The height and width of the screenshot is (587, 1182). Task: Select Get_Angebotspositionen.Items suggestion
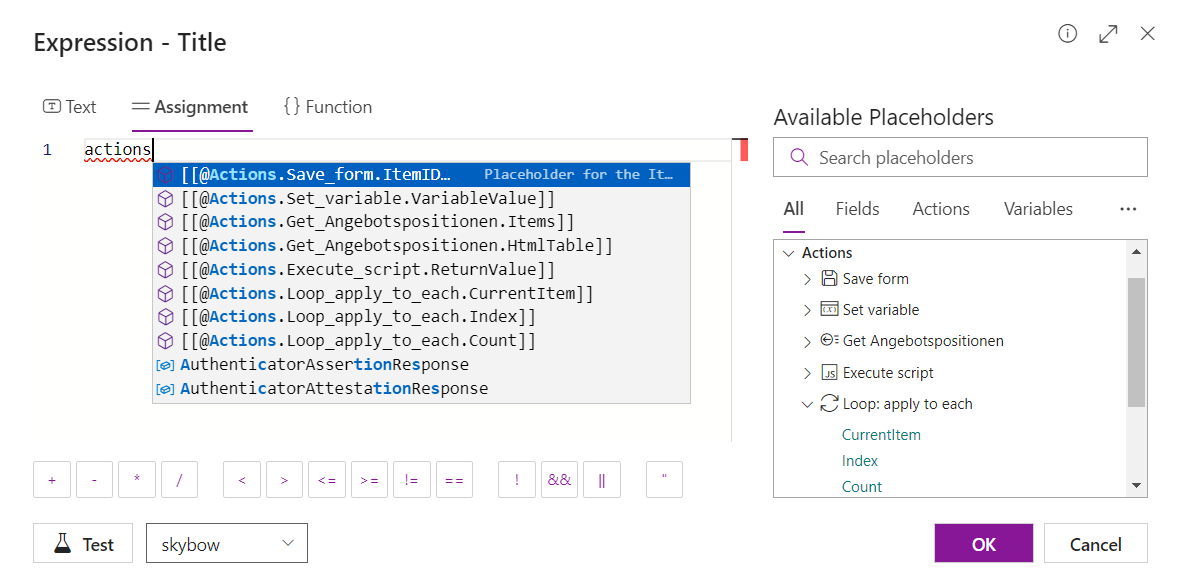click(x=421, y=222)
